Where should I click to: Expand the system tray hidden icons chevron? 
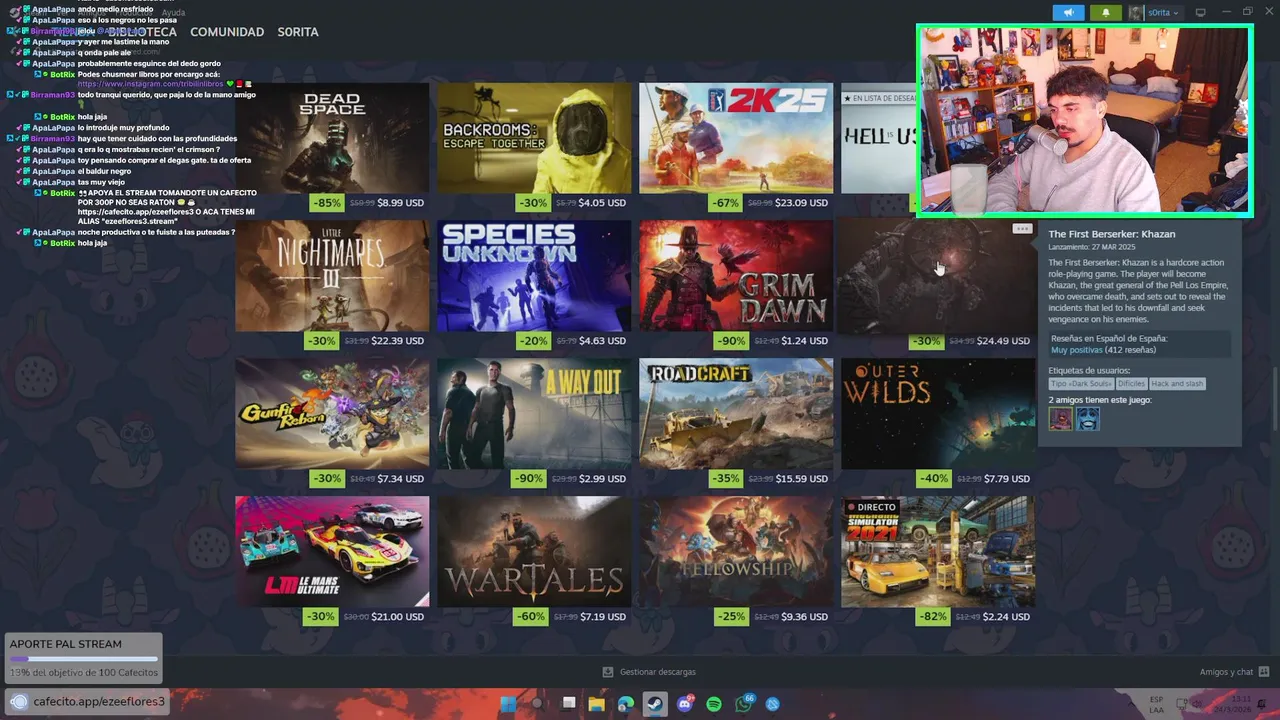click(1133, 704)
